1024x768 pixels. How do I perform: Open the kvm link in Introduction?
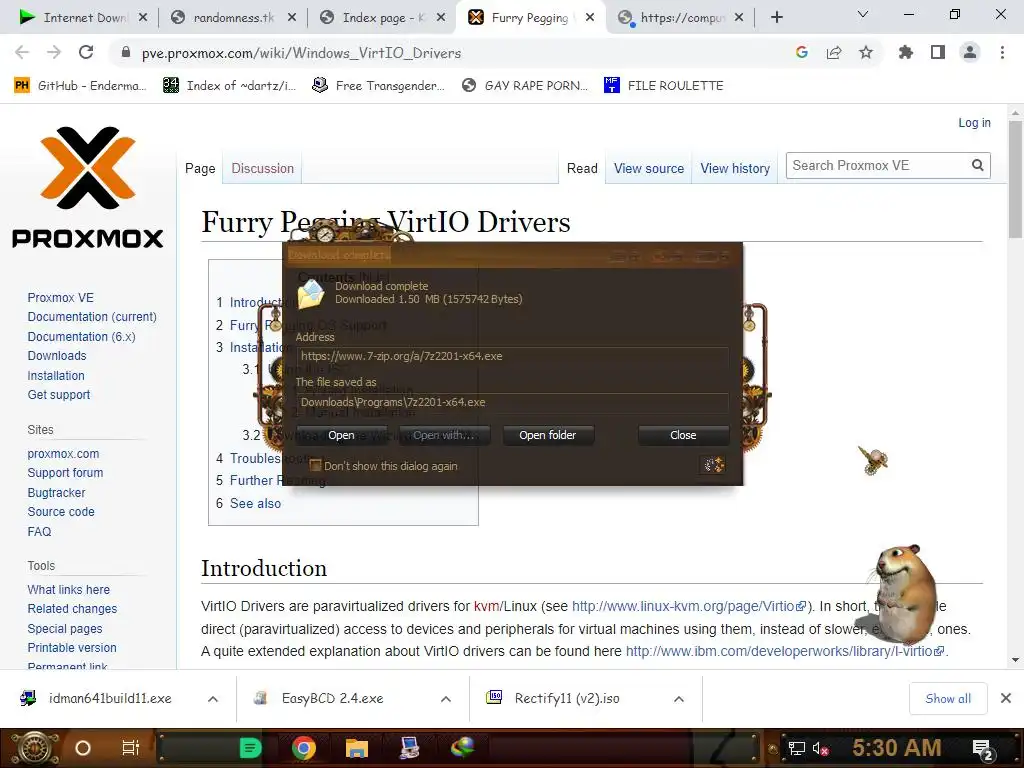[x=486, y=606]
